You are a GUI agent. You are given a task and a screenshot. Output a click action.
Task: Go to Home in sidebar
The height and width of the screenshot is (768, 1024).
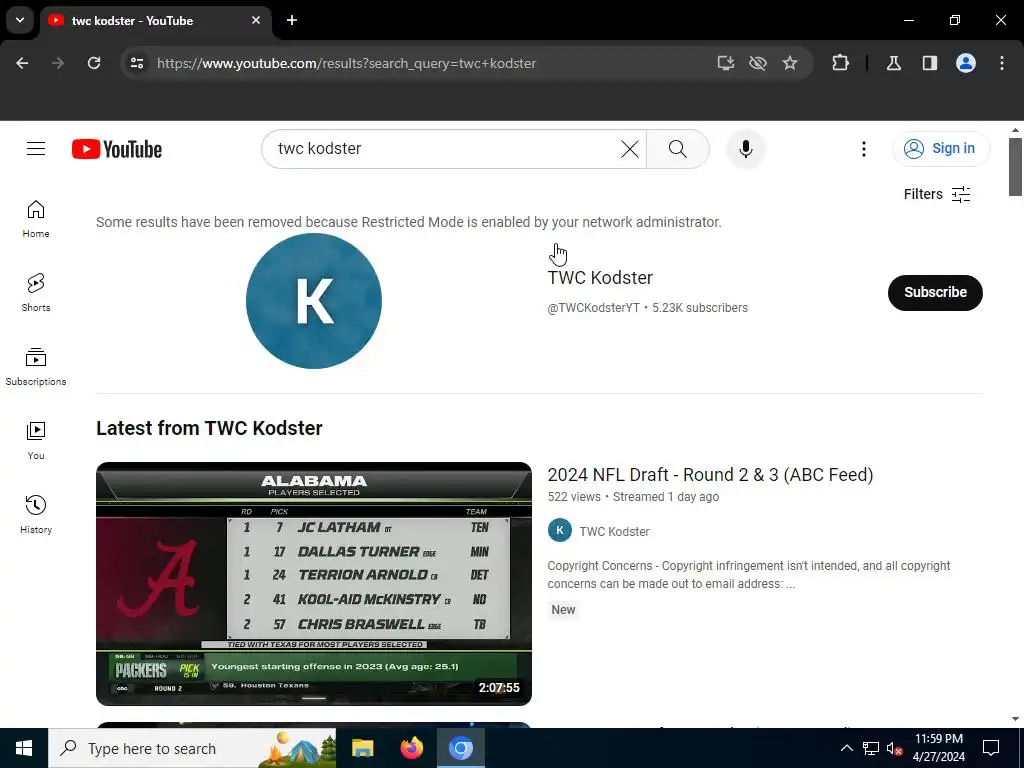36,219
